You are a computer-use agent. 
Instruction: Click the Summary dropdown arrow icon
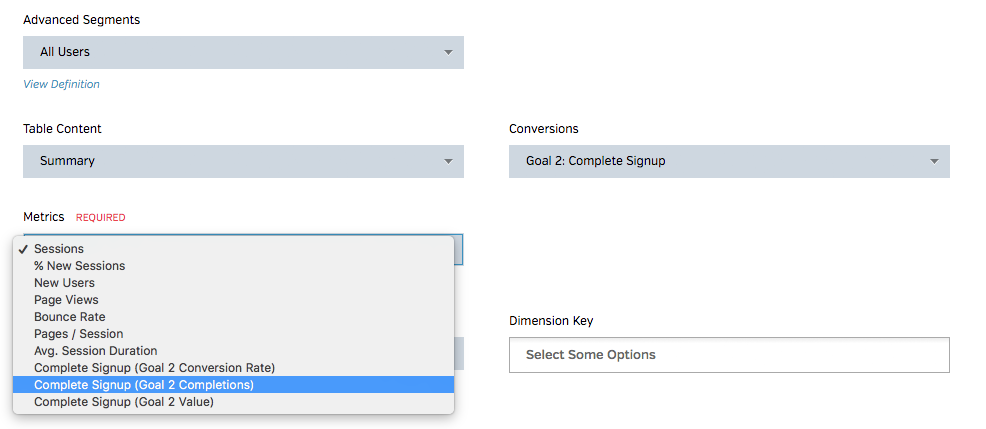(x=449, y=161)
